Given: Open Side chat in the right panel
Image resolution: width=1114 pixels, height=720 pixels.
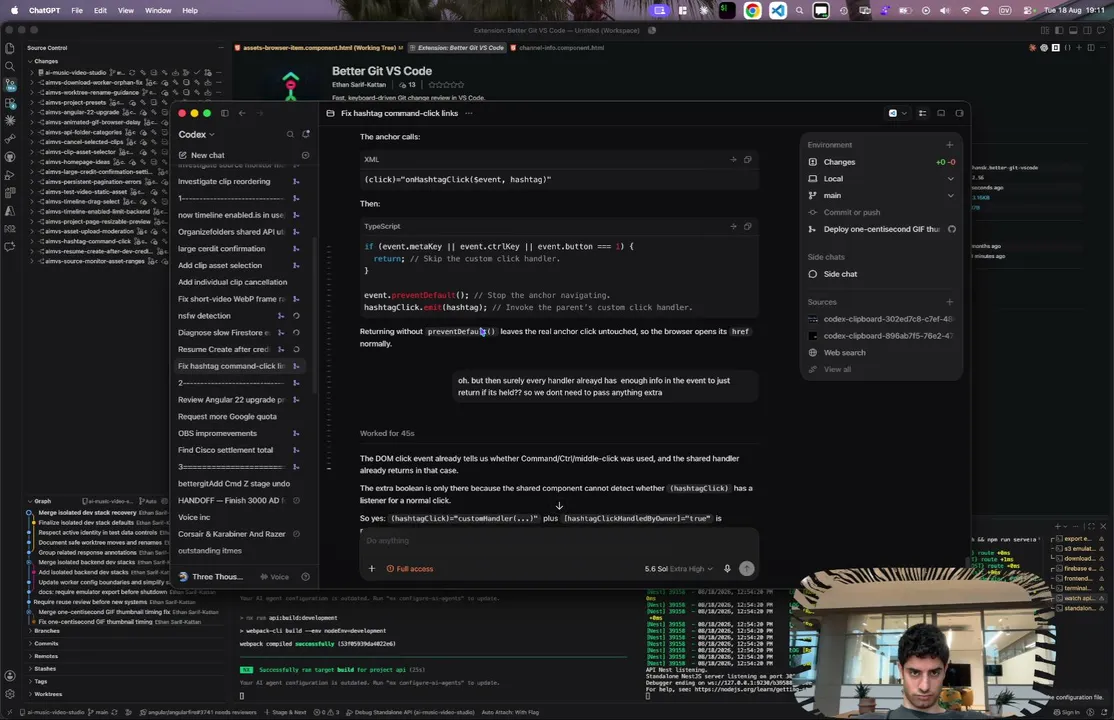Looking at the screenshot, I should click(x=840, y=274).
